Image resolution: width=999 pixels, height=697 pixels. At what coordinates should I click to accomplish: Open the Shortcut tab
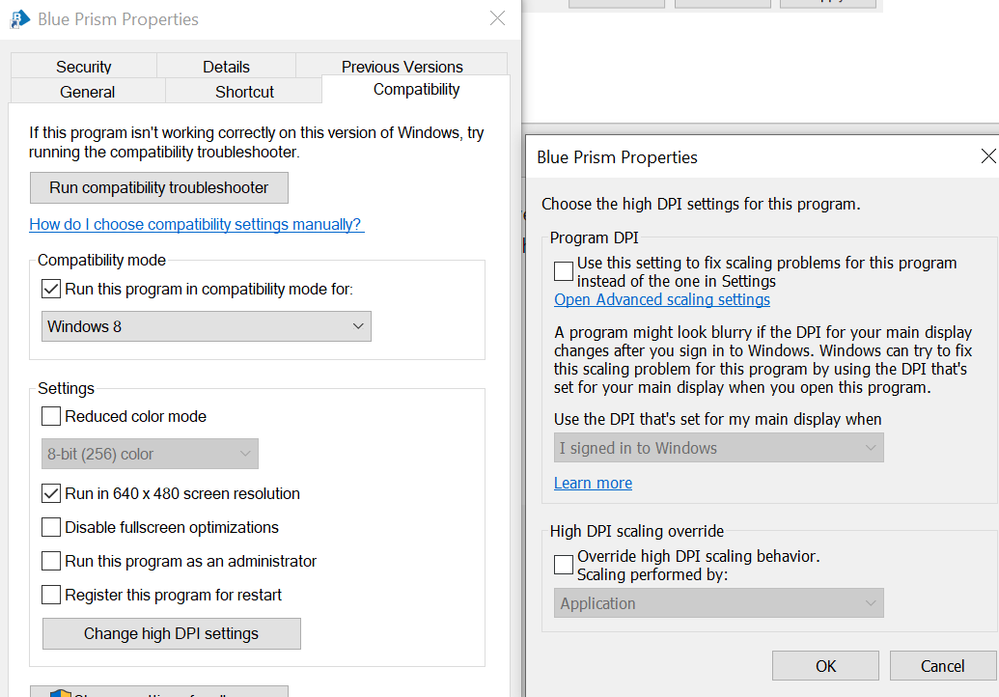(244, 92)
